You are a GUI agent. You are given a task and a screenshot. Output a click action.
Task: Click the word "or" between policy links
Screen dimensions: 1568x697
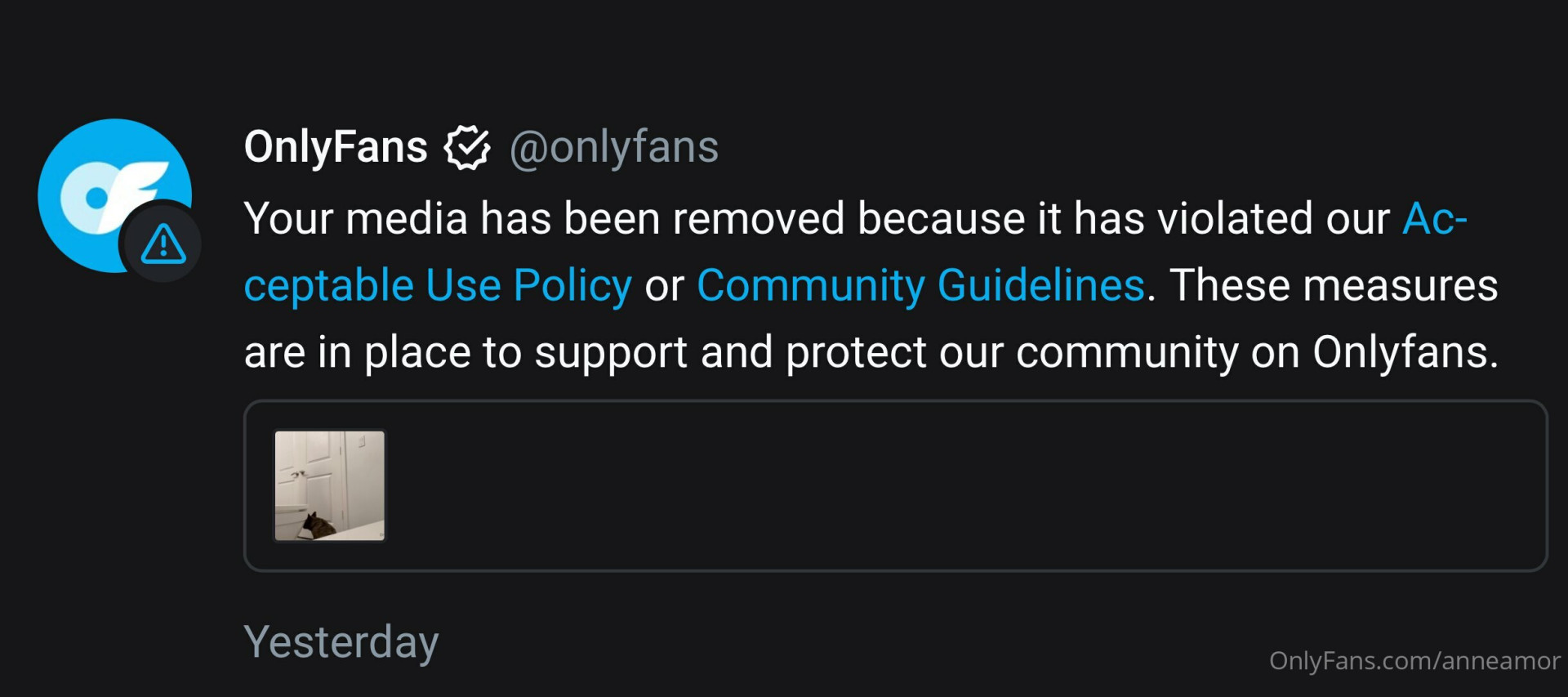click(x=664, y=287)
